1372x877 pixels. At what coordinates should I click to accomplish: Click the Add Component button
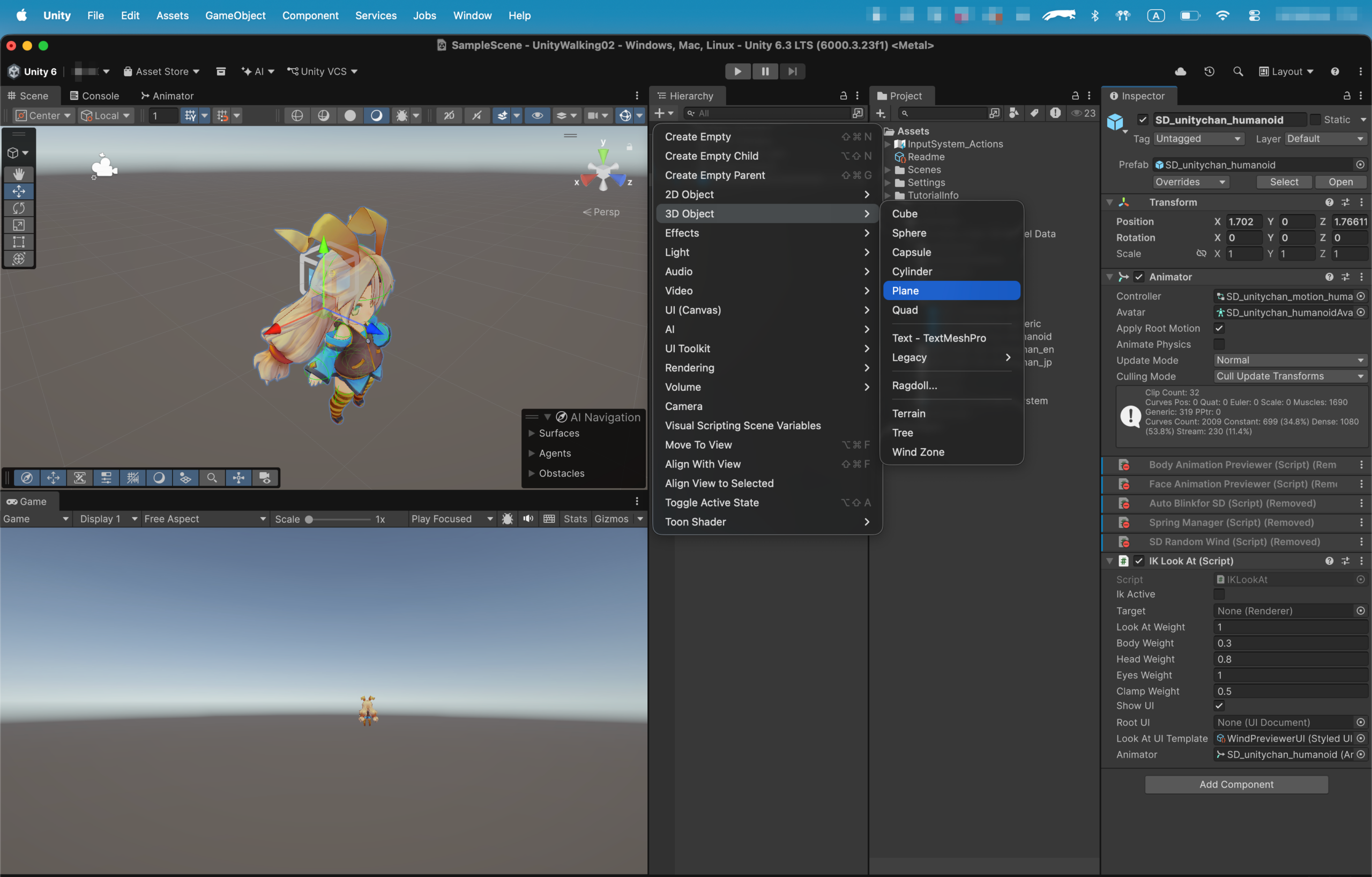pyautogui.click(x=1236, y=785)
